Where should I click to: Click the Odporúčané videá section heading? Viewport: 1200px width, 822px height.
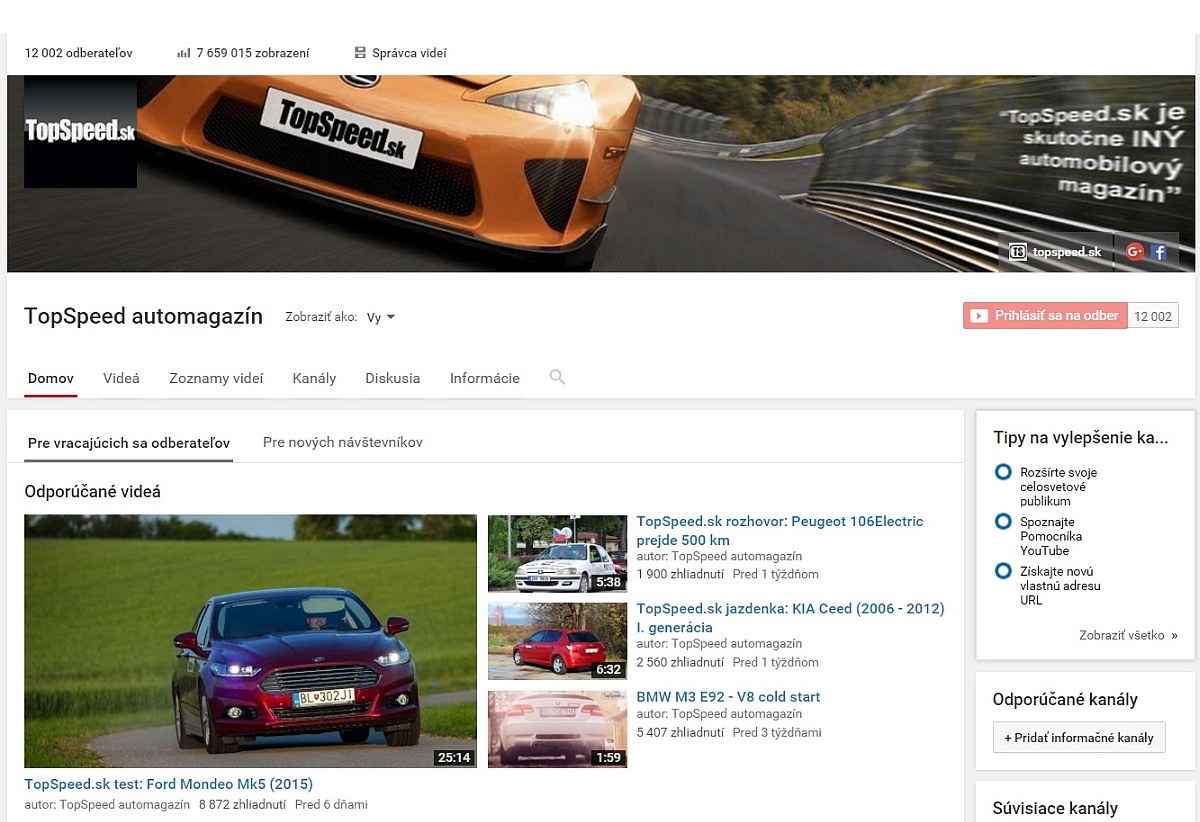click(92, 492)
